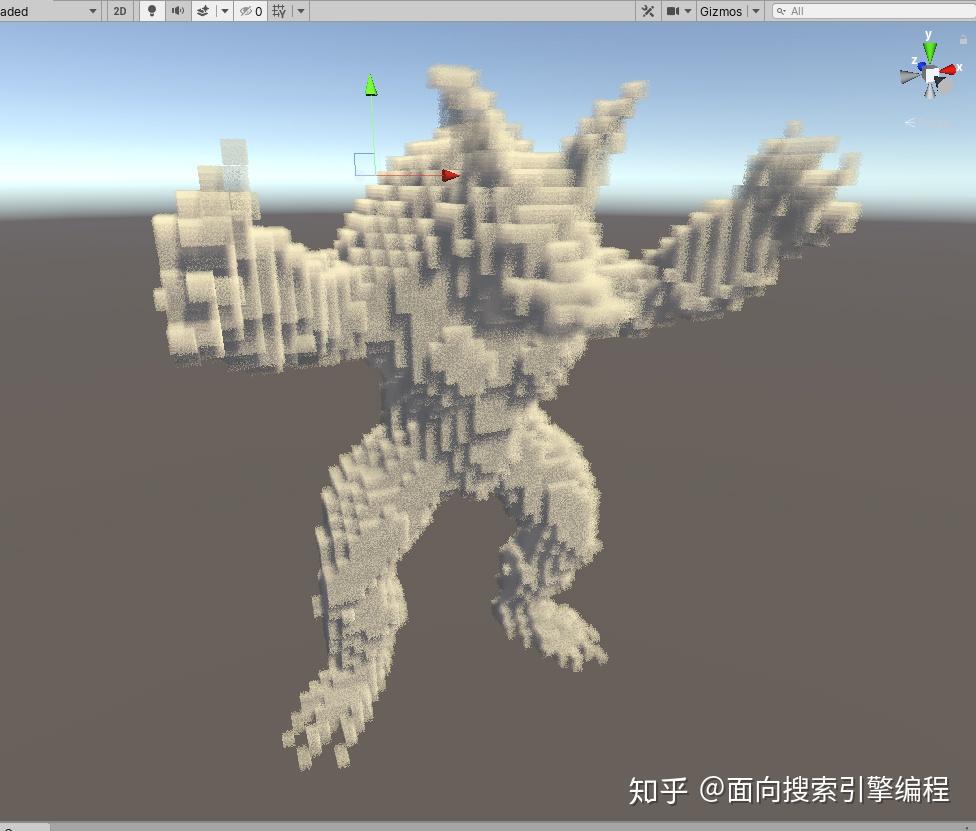The image size is (976, 831).
Task: Toggle scene effects layers icon
Action: click(203, 11)
